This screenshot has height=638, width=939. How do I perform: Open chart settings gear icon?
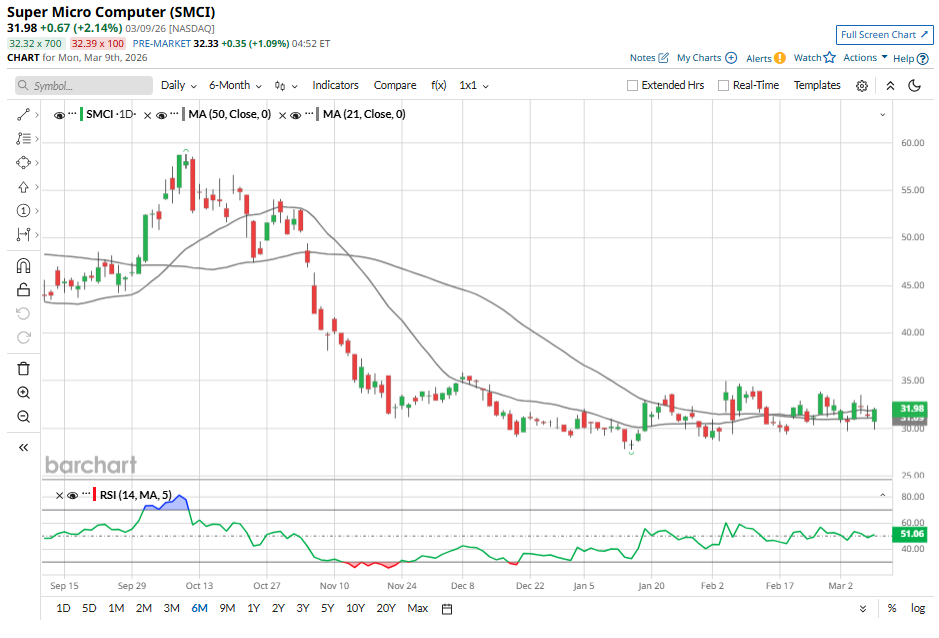pyautogui.click(x=862, y=86)
